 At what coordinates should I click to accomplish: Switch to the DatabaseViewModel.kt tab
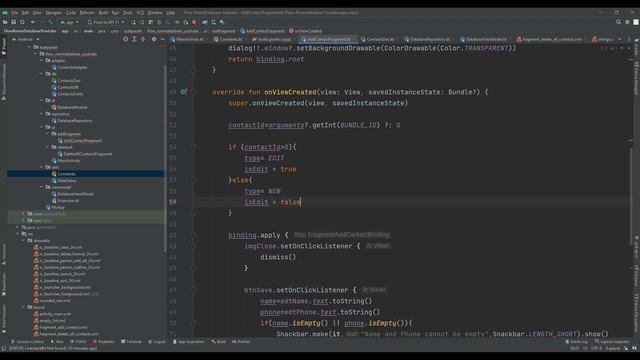[x=483, y=40]
